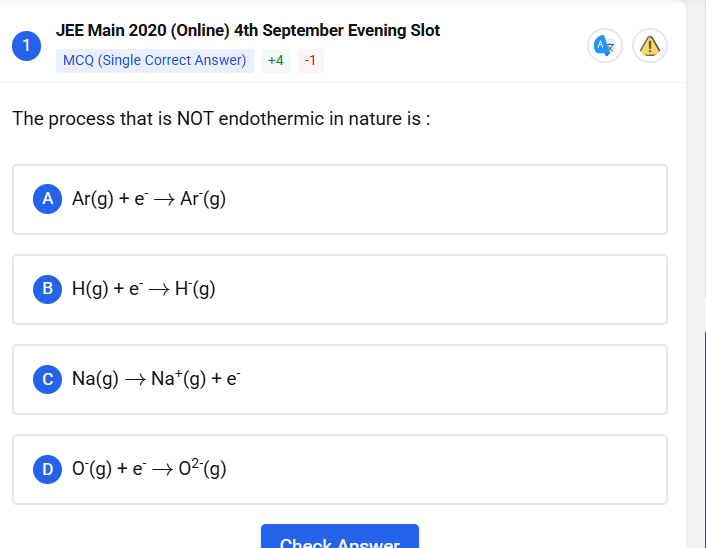Open JEE Main 2020 4th September heading
706x548 pixels.
point(248,30)
